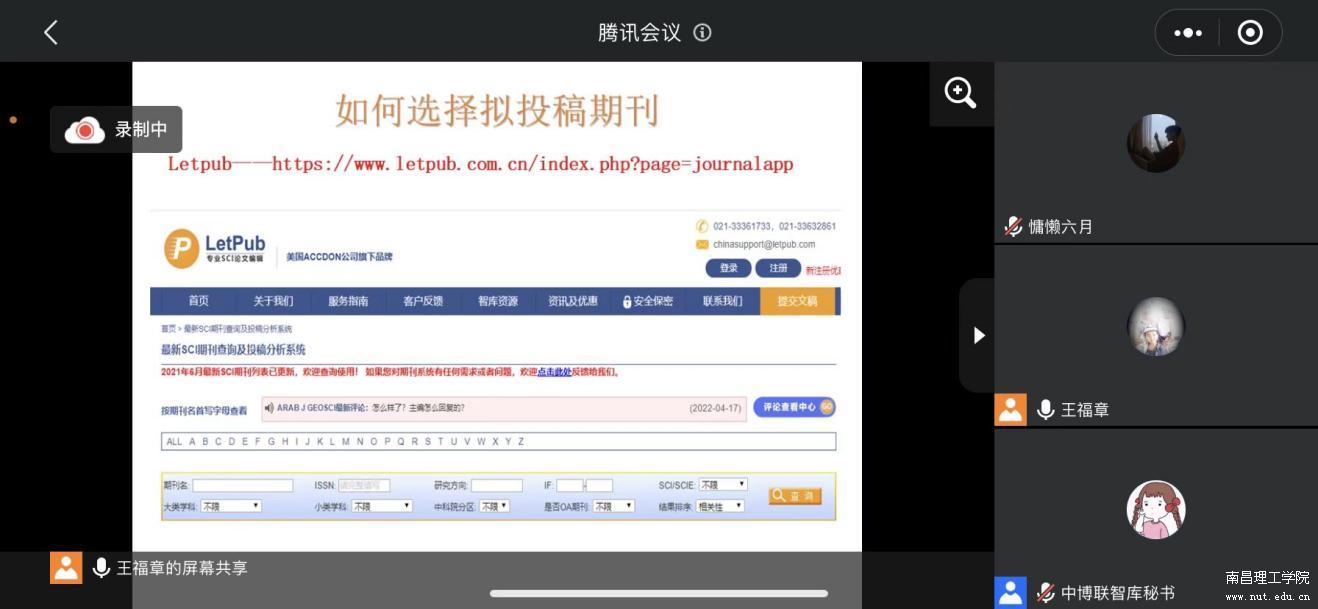Click the 登录 login button
This screenshot has height=609, width=1318.
[728, 268]
